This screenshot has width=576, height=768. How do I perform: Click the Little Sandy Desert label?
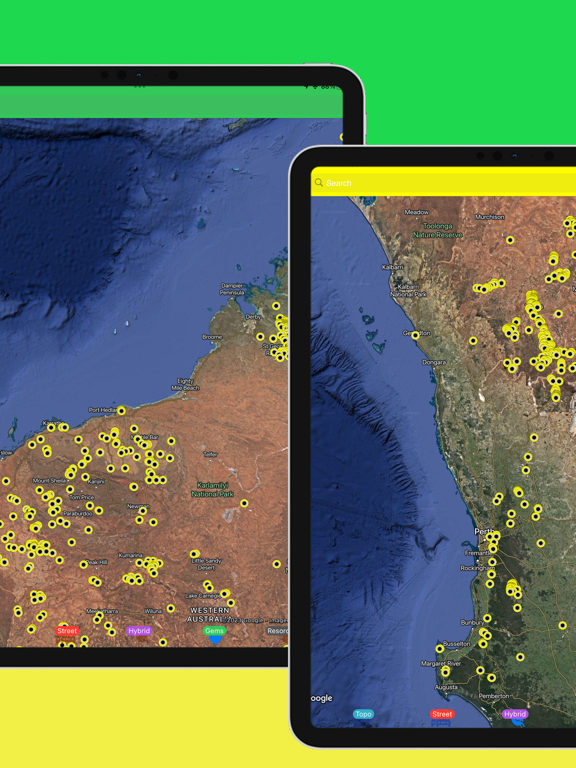pos(206,564)
